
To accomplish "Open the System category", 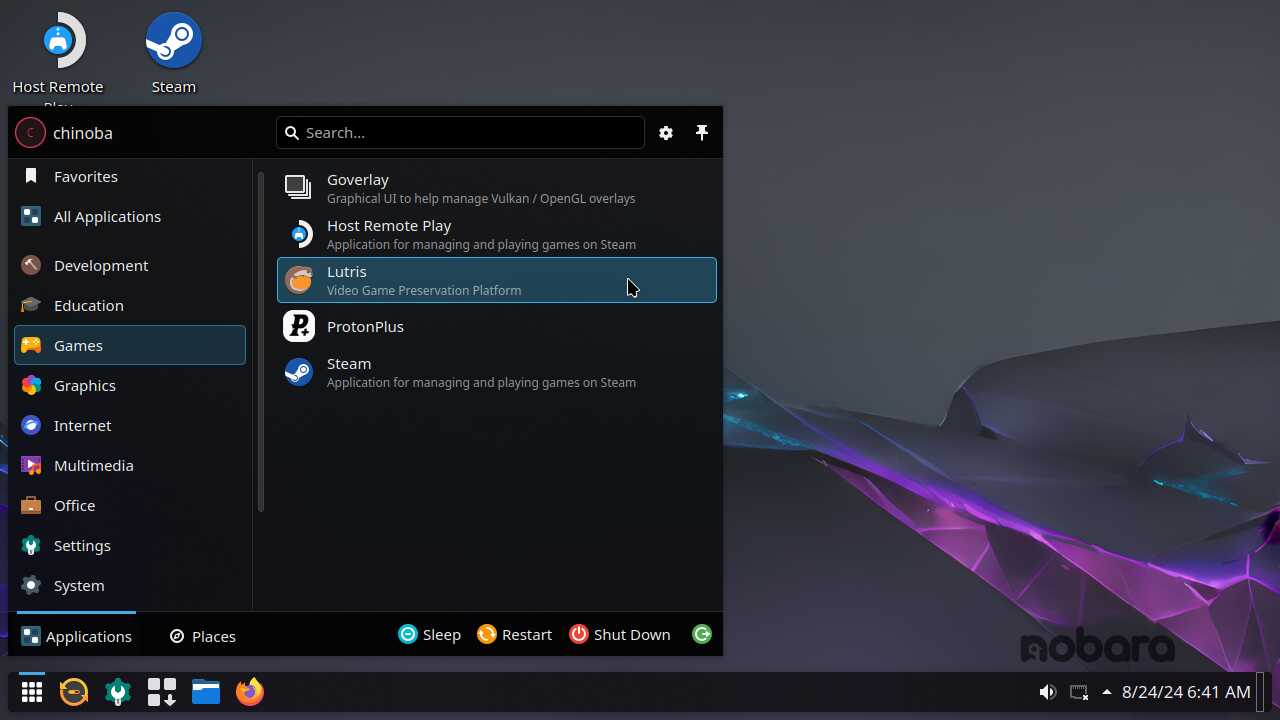I will point(130,585).
